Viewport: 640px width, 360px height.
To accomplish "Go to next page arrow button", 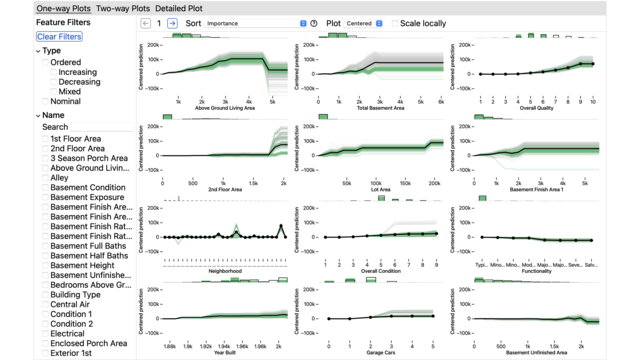I will (173, 23).
